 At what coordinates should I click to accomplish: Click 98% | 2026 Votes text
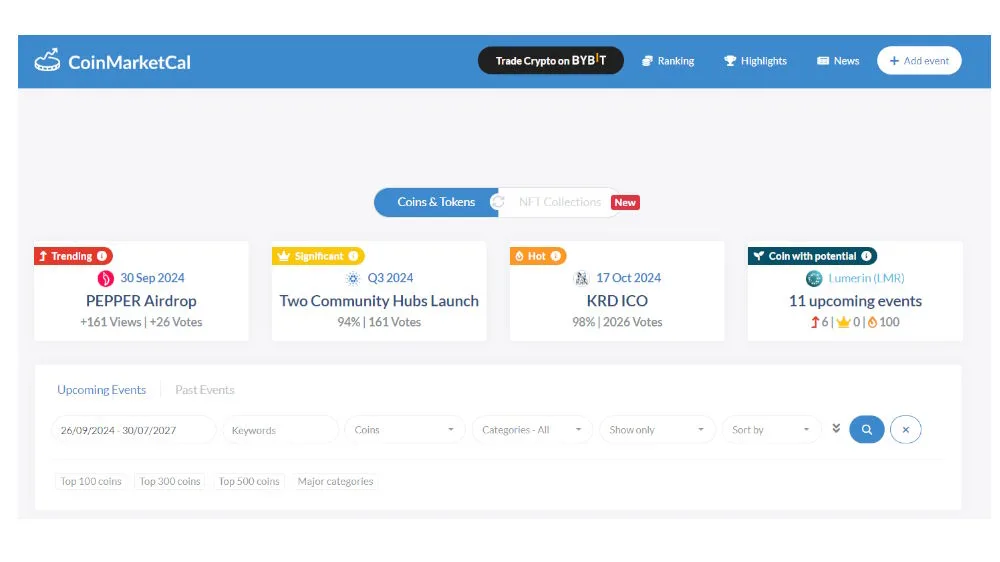(x=617, y=322)
